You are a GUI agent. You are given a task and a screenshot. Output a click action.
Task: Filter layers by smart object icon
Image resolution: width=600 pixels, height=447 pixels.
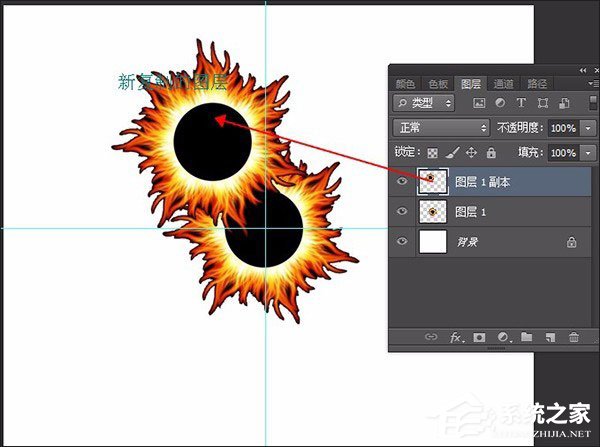coord(564,103)
